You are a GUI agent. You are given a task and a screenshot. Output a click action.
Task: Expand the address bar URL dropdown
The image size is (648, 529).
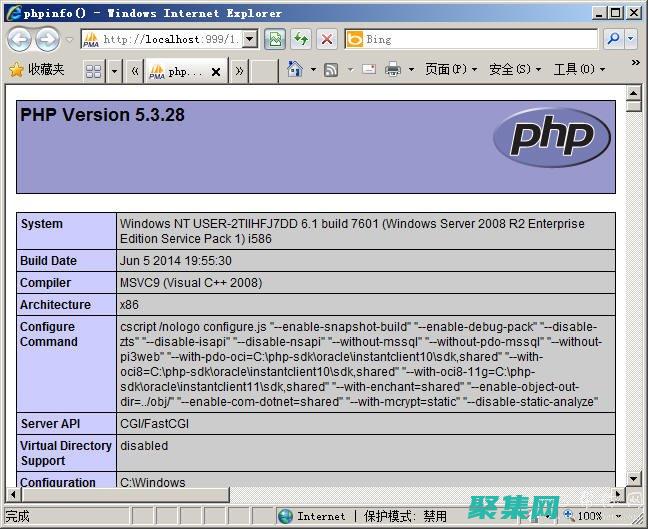(251, 39)
